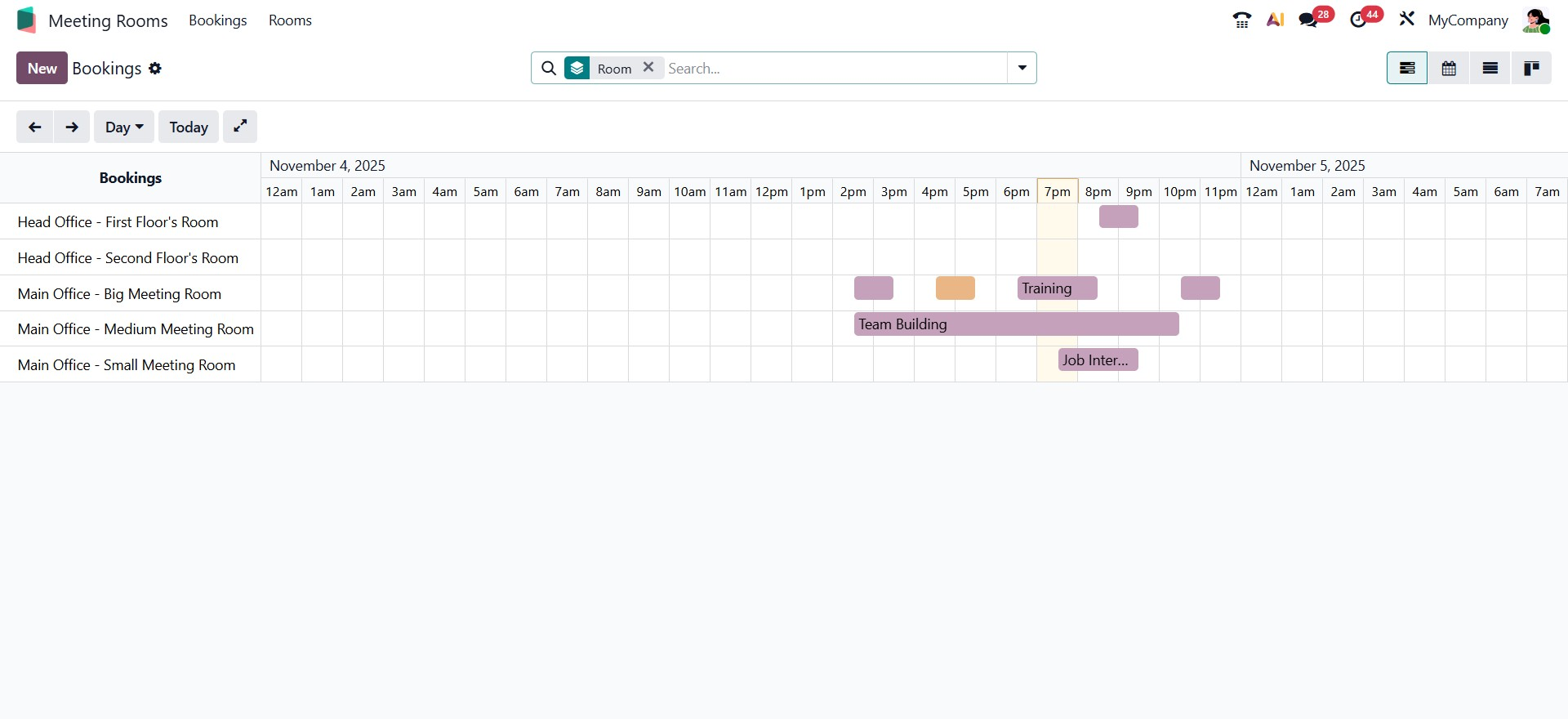Click the MyCompany company switcher
This screenshot has width=1568, height=719.
(1468, 20)
